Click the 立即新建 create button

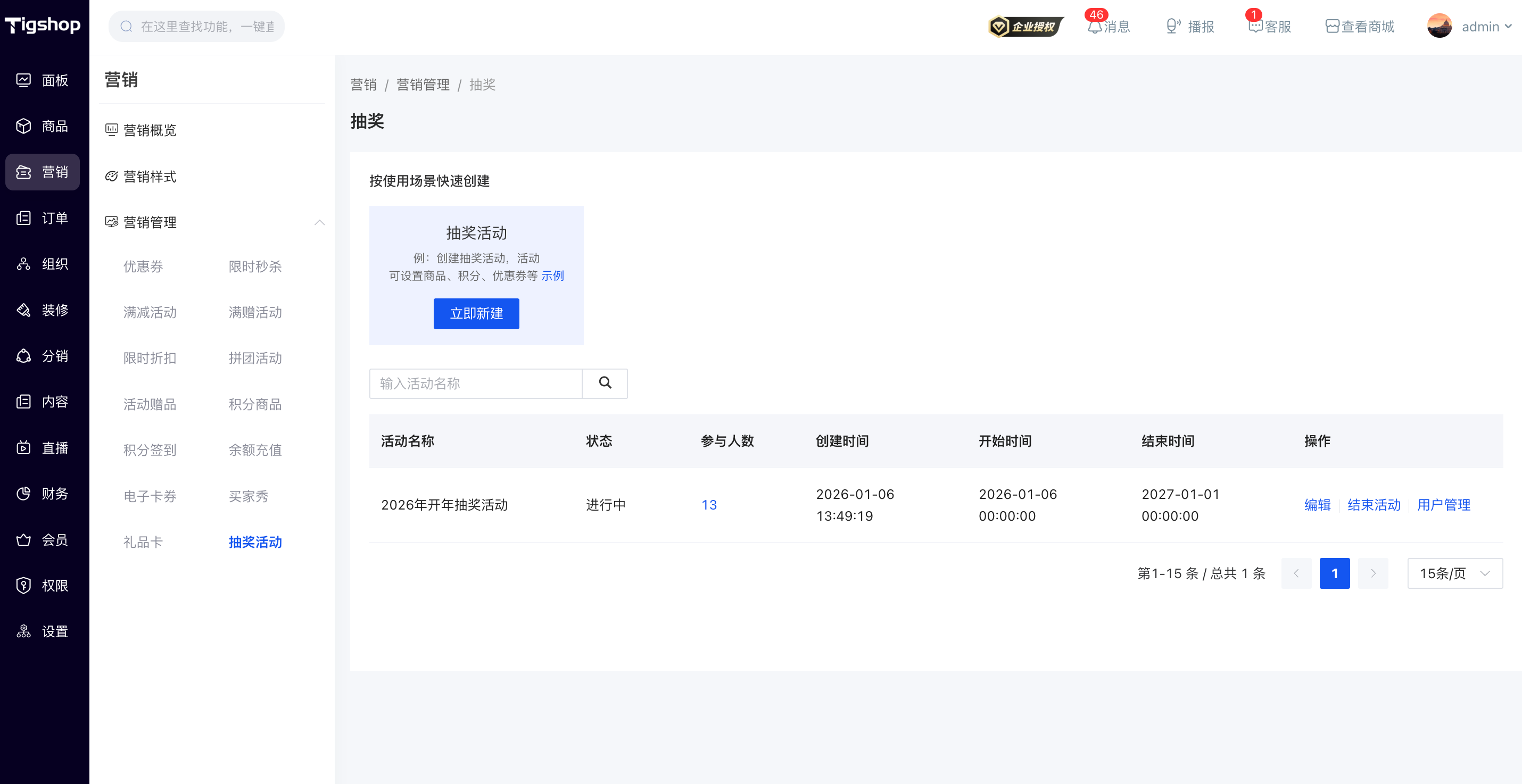(476, 313)
